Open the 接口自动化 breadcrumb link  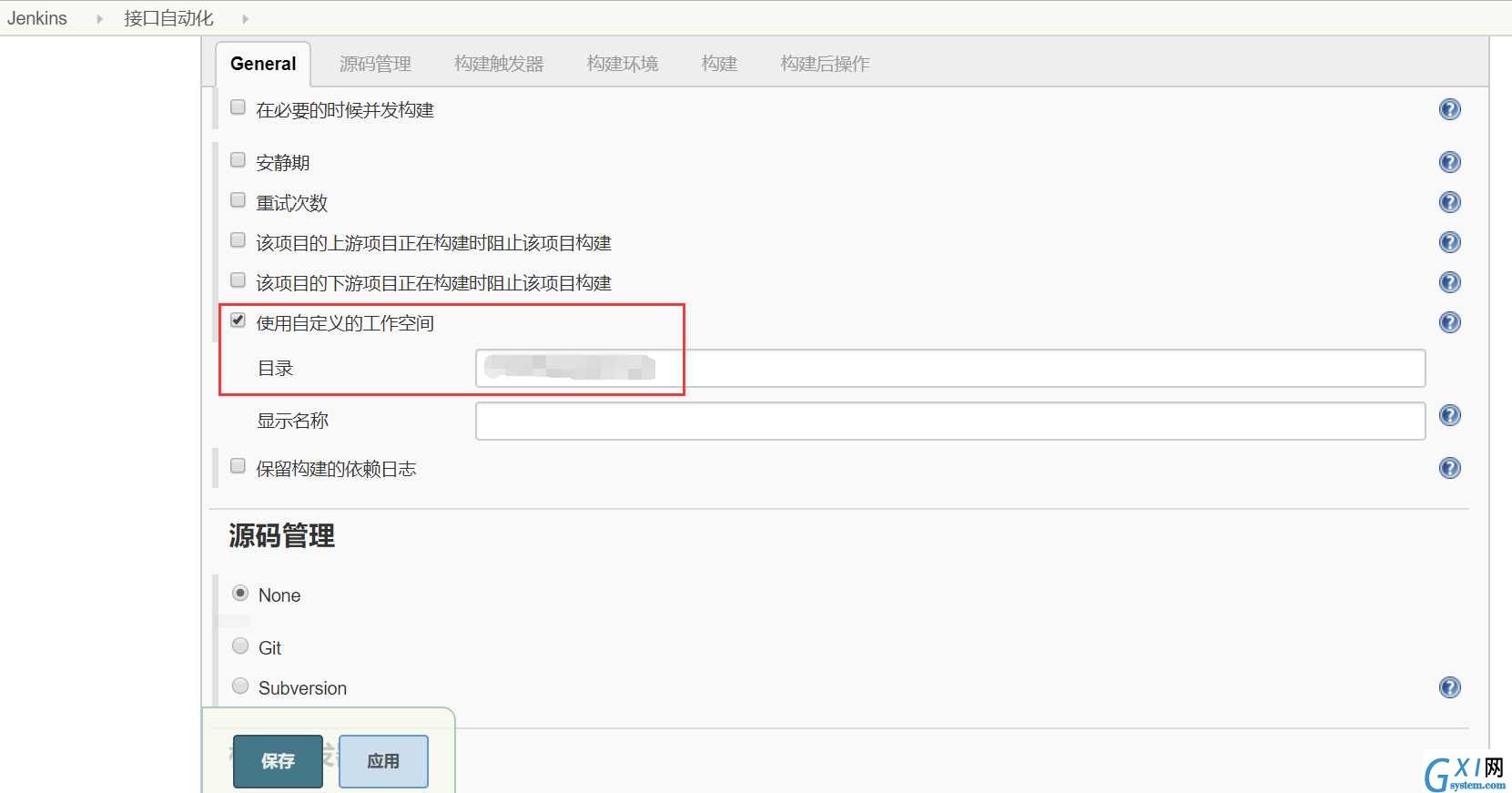pos(168,18)
